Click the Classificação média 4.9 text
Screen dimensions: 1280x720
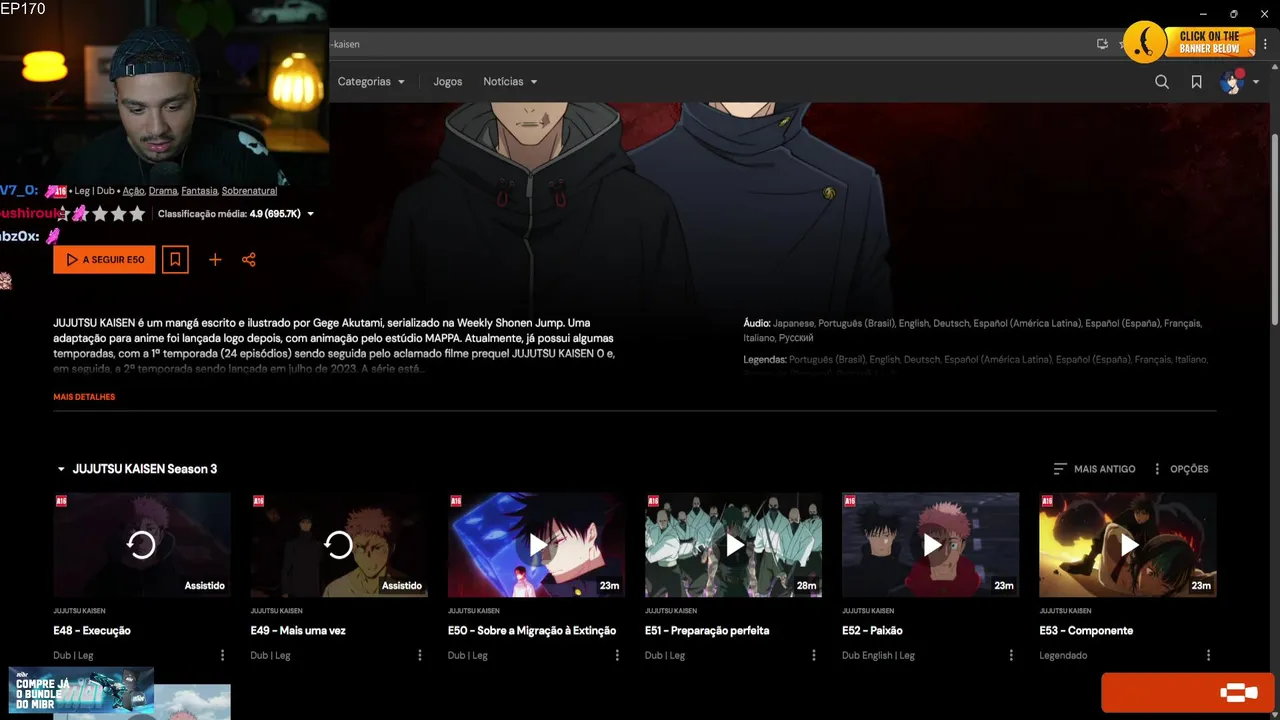click(x=229, y=214)
